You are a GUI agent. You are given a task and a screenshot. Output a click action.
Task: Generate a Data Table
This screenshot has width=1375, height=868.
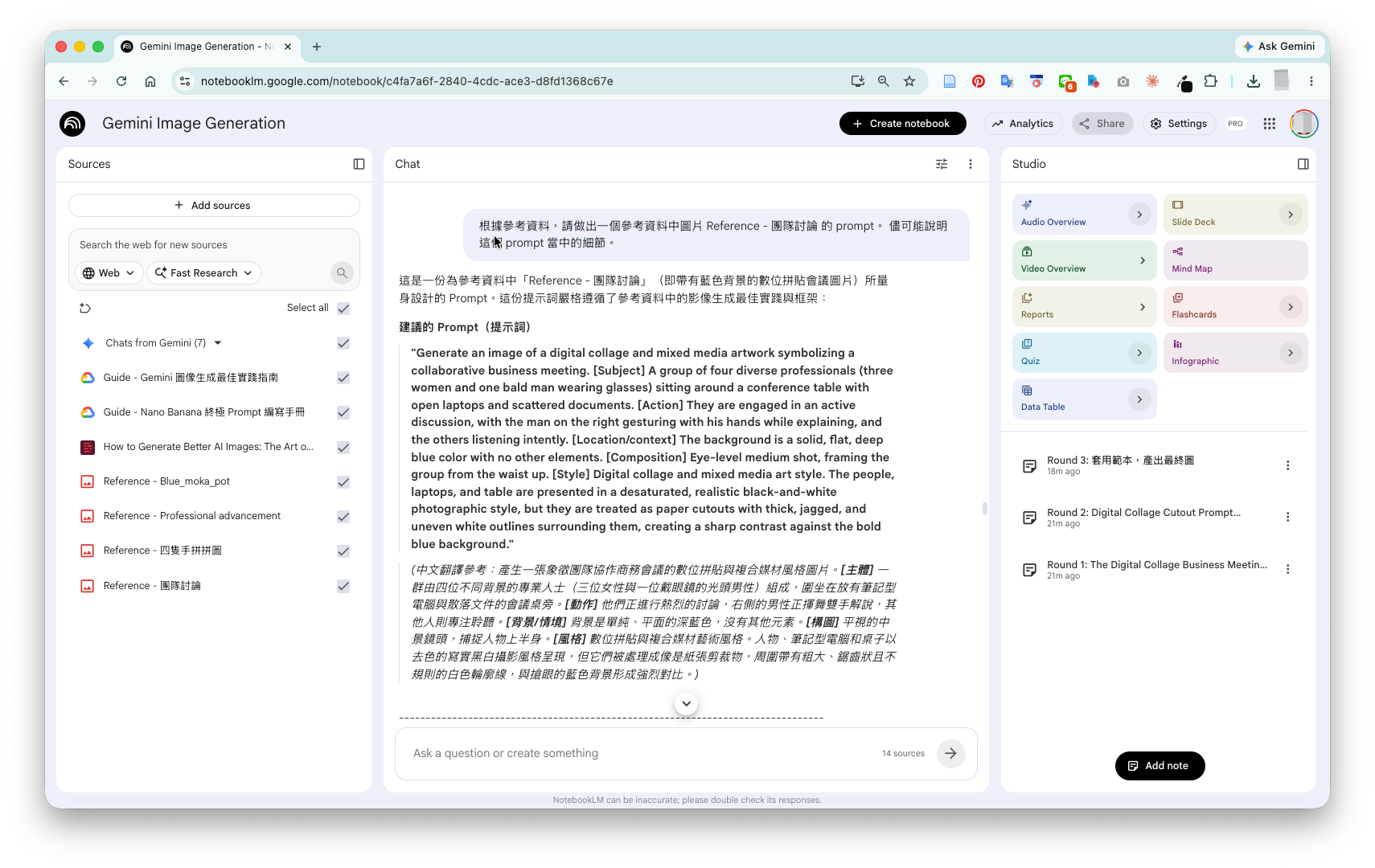(x=1084, y=399)
